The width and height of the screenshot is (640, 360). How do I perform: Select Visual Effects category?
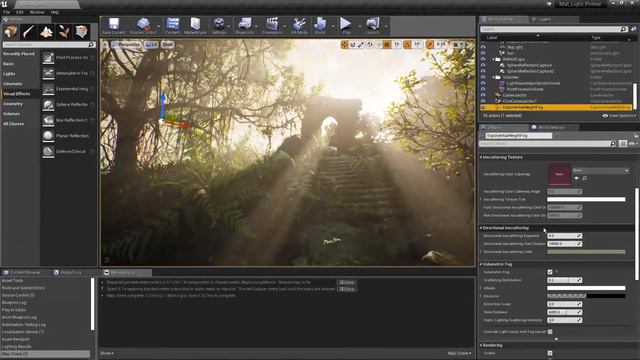pos(16,94)
